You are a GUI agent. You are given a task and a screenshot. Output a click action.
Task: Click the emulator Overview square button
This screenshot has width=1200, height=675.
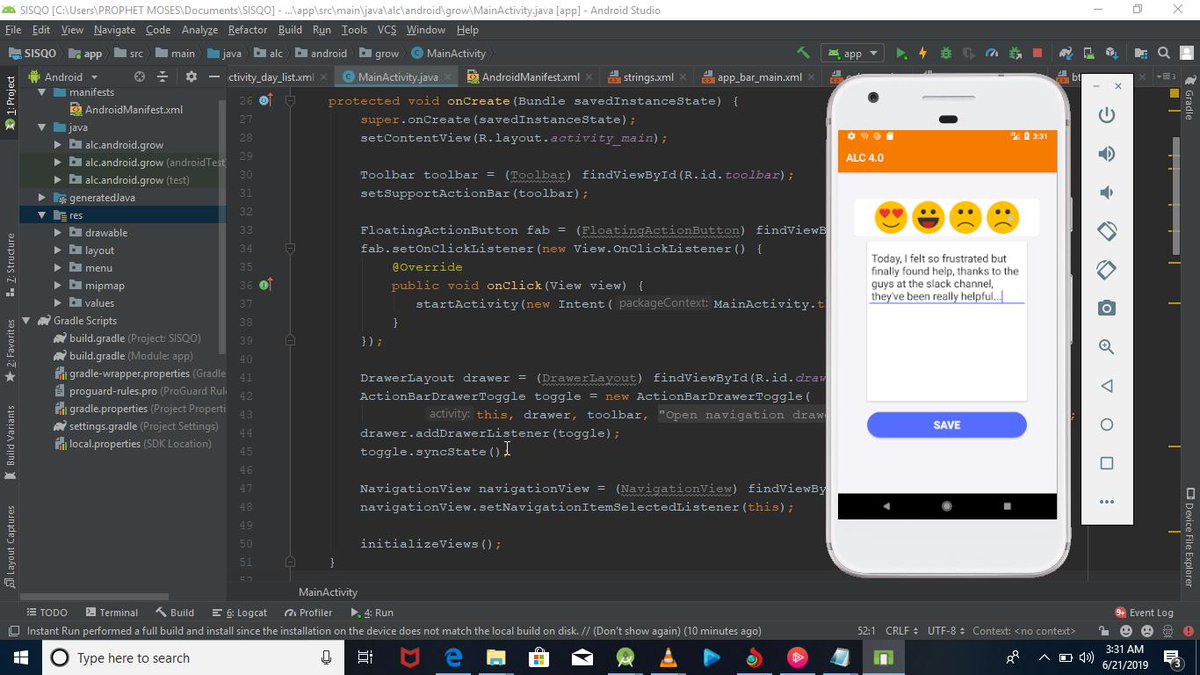pos(1106,463)
